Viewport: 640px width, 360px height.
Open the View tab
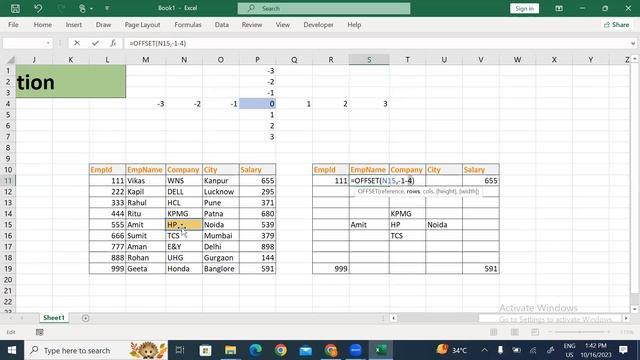point(282,25)
